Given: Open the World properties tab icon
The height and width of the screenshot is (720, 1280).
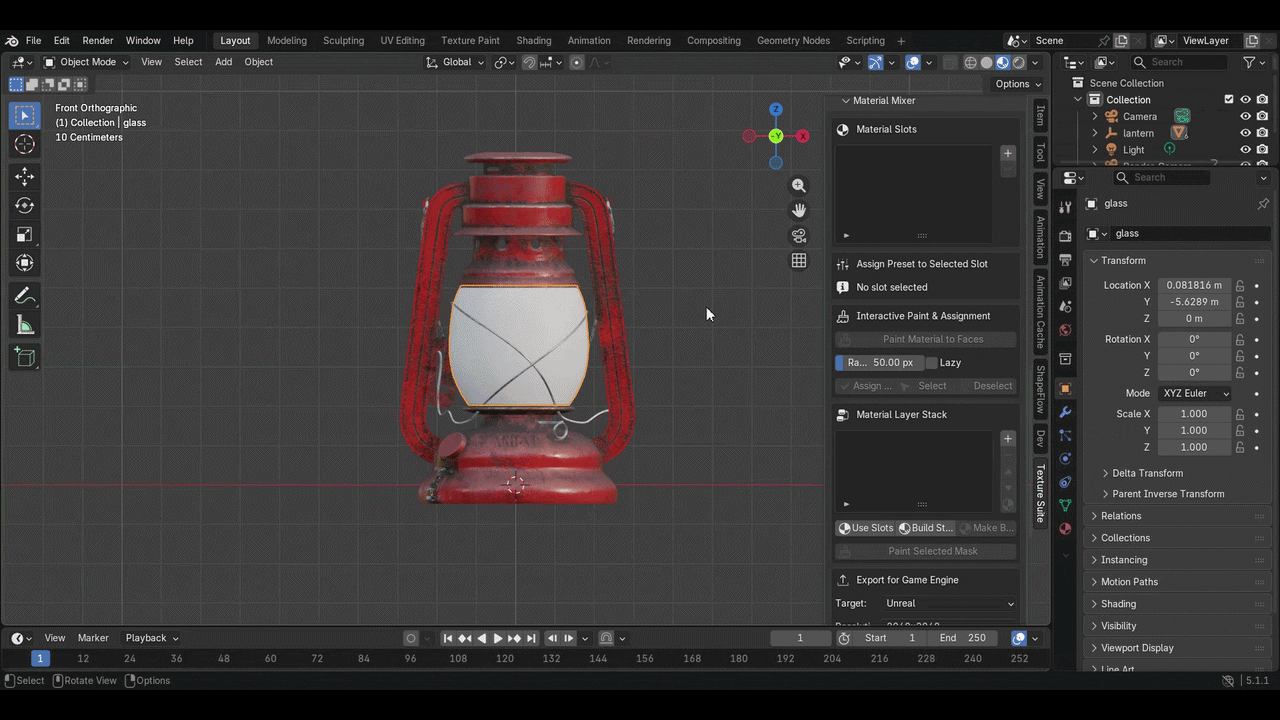Looking at the screenshot, I should click(x=1065, y=330).
